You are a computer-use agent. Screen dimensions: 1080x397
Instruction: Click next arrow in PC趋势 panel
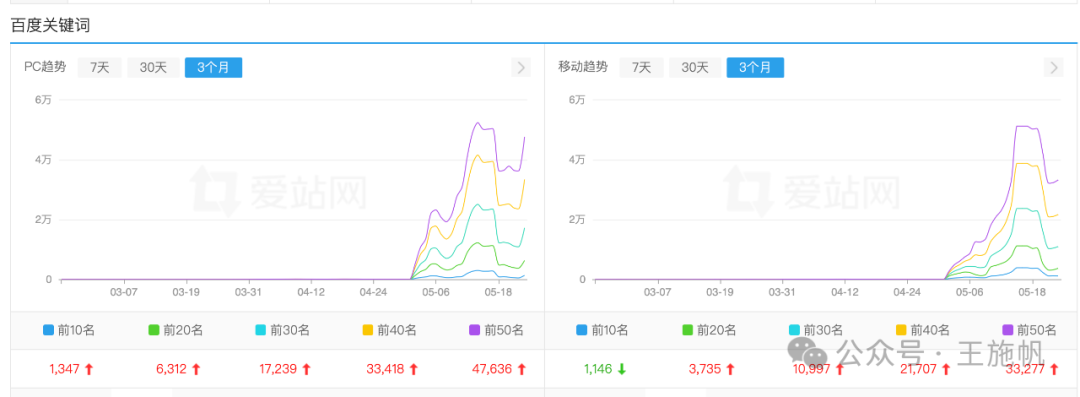coord(521,68)
